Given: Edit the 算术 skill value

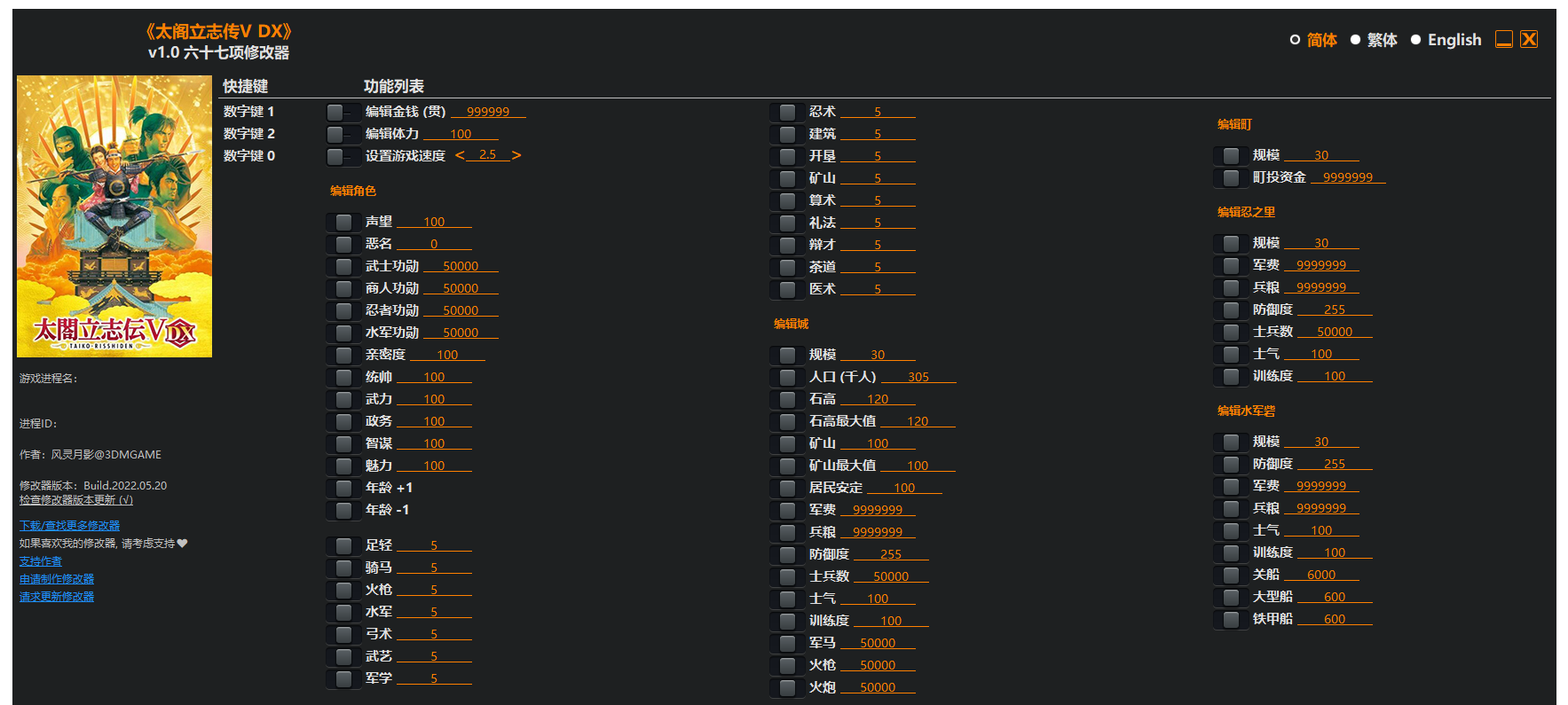Looking at the screenshot, I should pos(878,200).
